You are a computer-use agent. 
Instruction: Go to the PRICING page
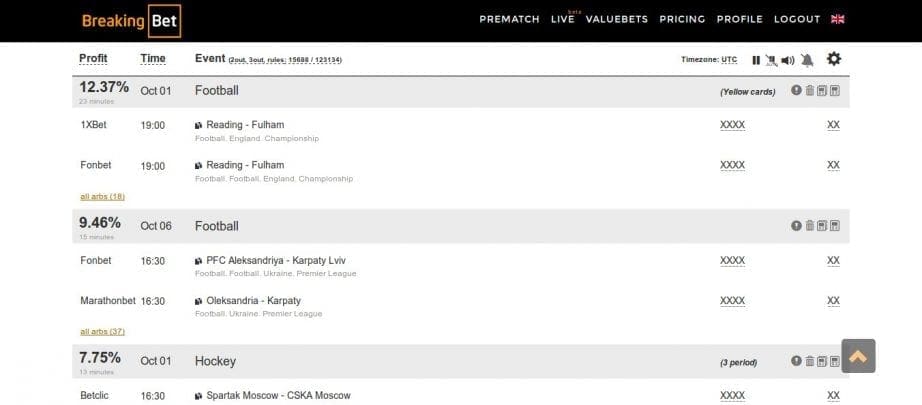point(682,19)
